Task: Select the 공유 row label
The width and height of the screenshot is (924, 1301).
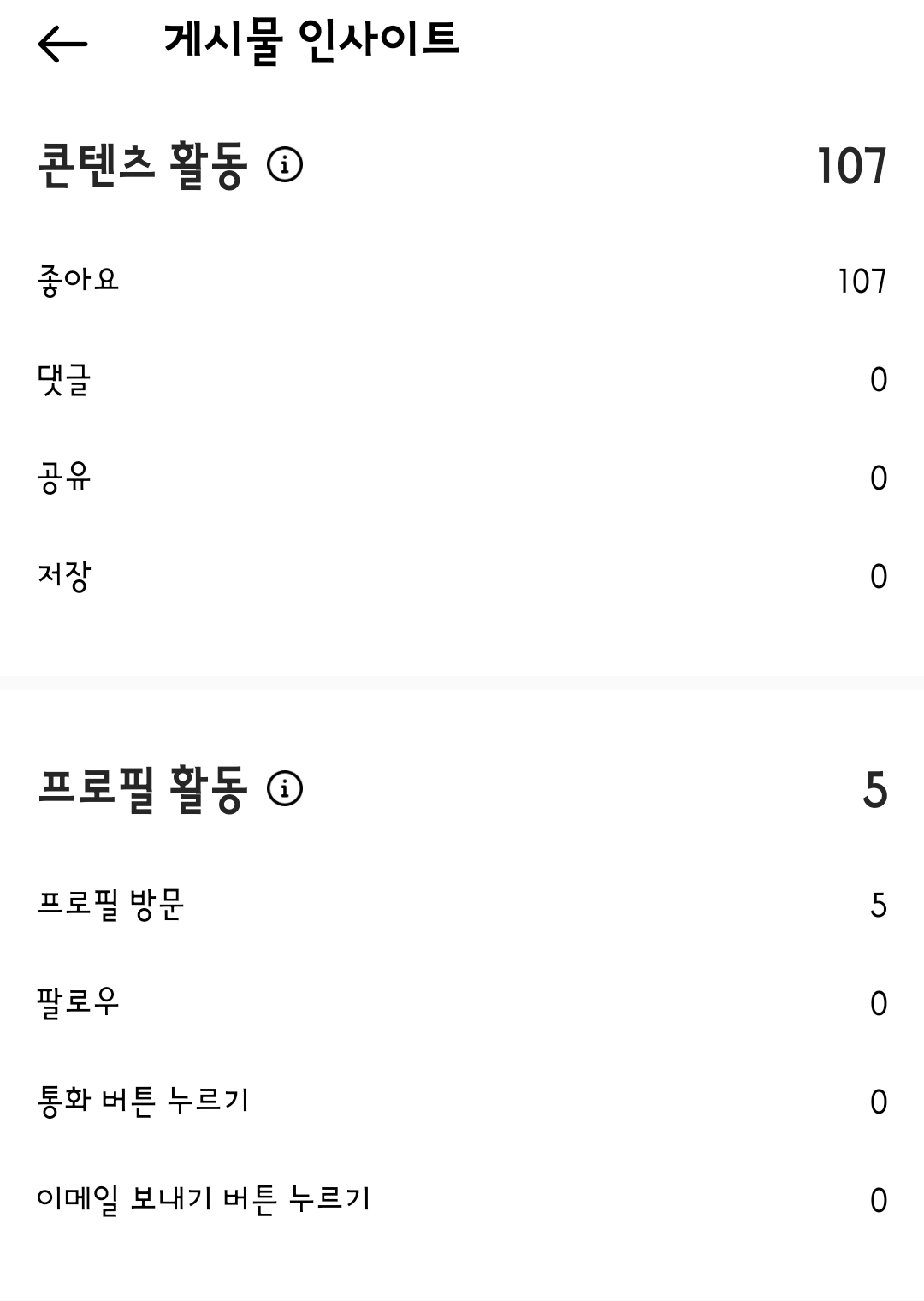Action: point(64,478)
